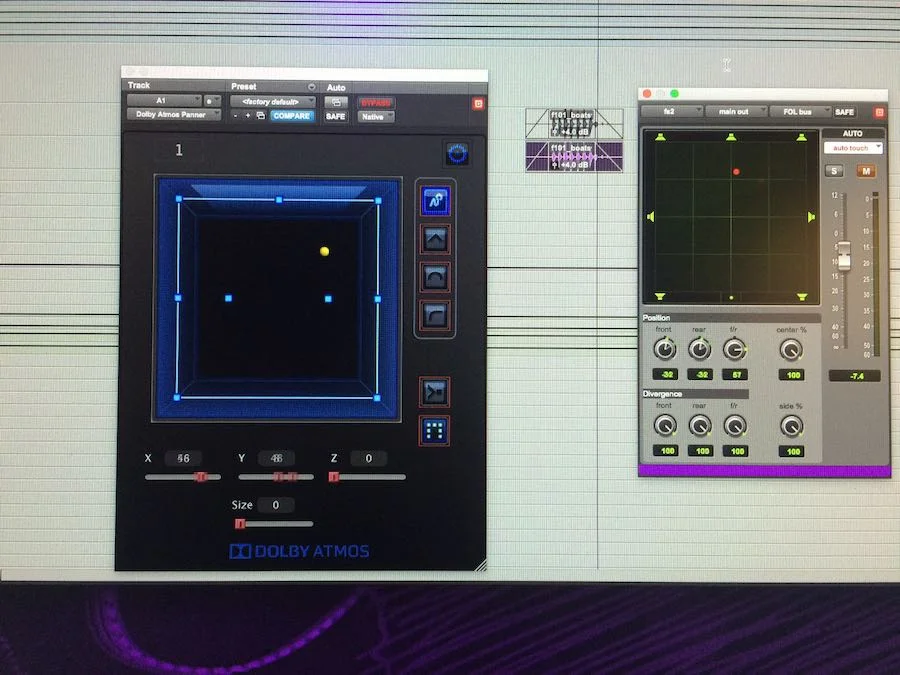This screenshot has height=675, width=900.
Task: Click the side % knob
Action: click(x=792, y=426)
